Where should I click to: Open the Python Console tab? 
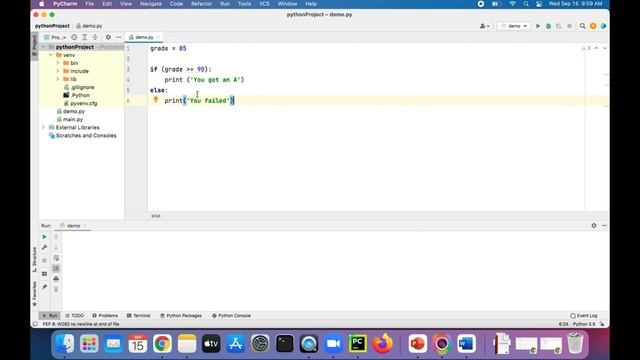click(231, 316)
